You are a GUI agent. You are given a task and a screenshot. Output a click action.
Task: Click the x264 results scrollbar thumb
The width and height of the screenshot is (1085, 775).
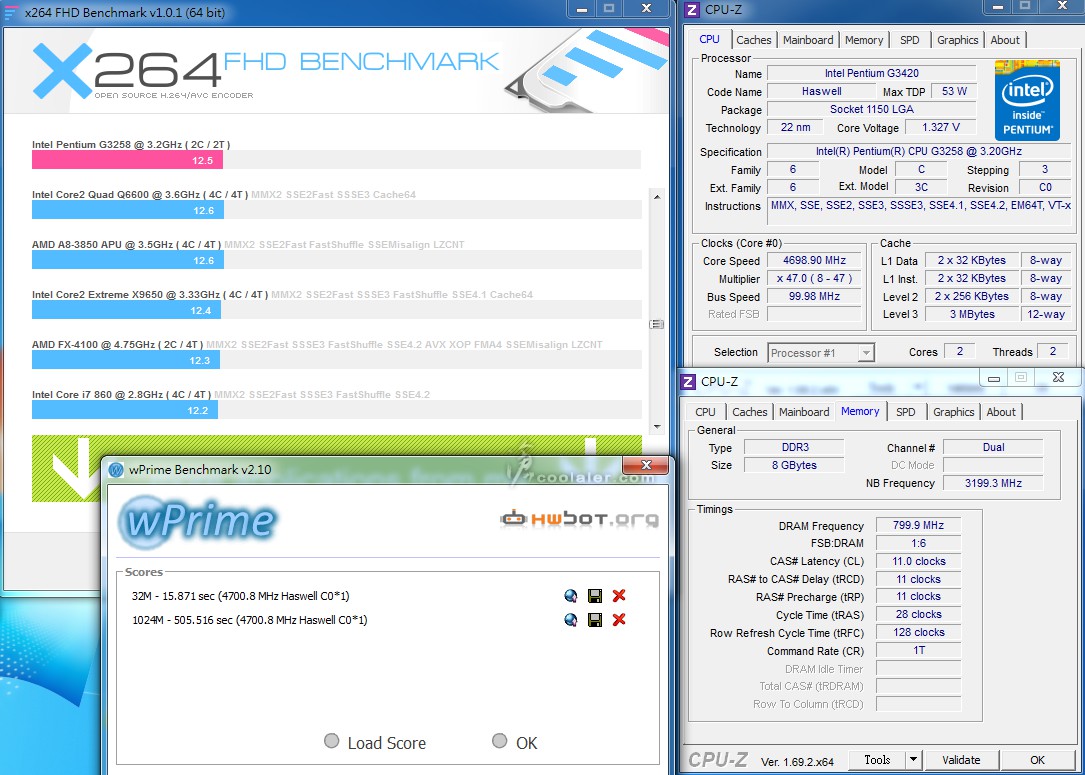657,324
